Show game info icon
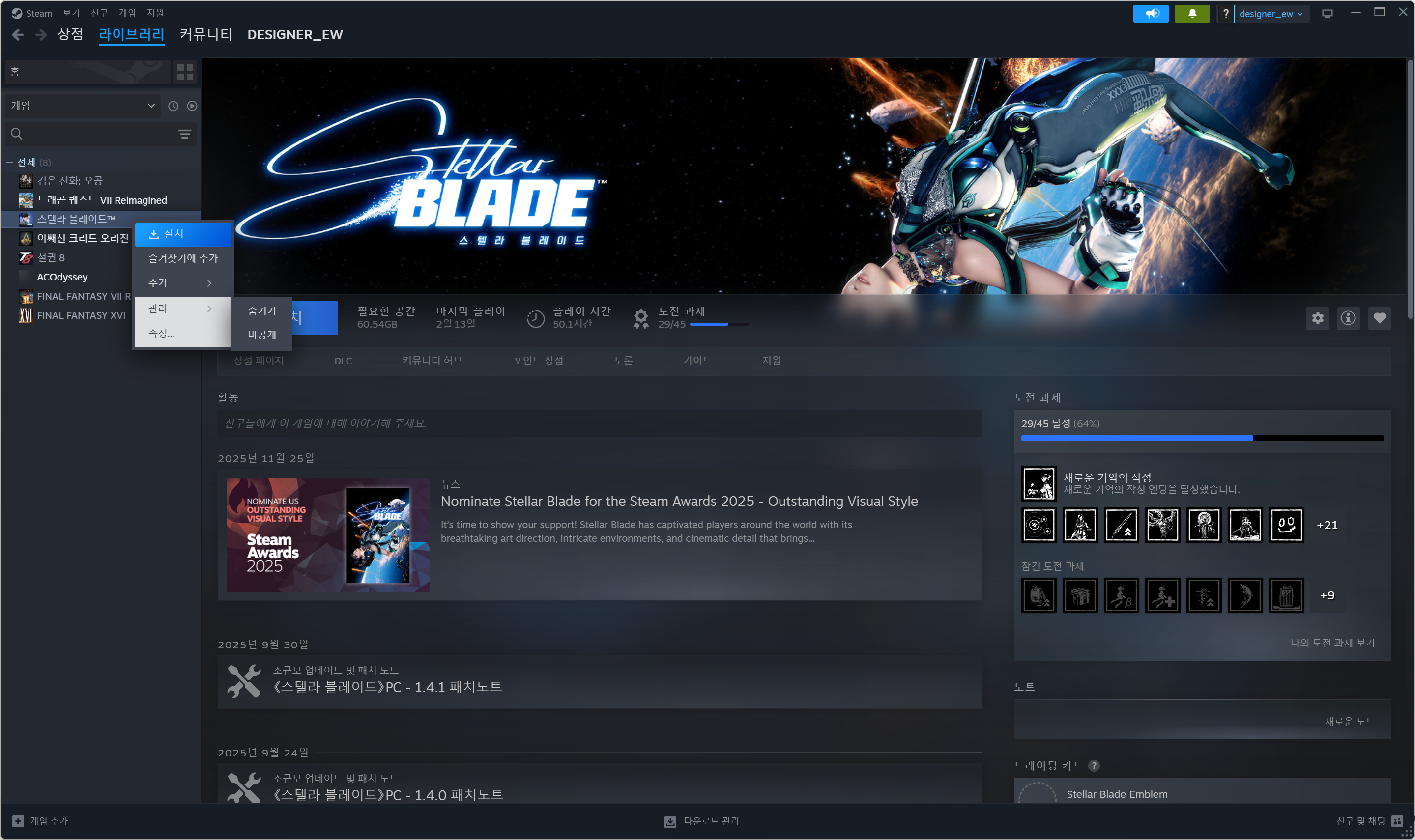This screenshot has width=1415, height=840. 1348,318
